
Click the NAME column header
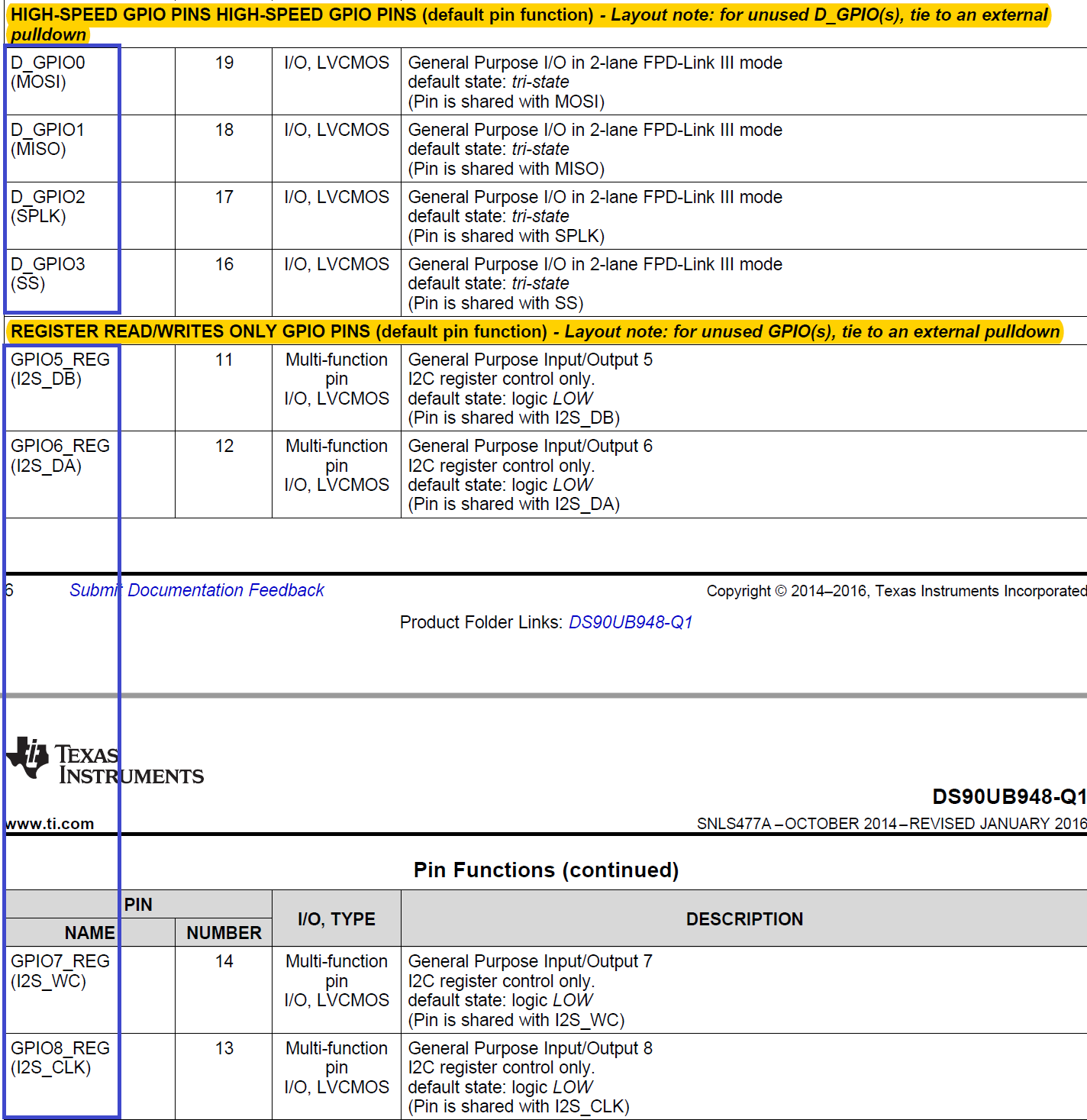[90, 933]
